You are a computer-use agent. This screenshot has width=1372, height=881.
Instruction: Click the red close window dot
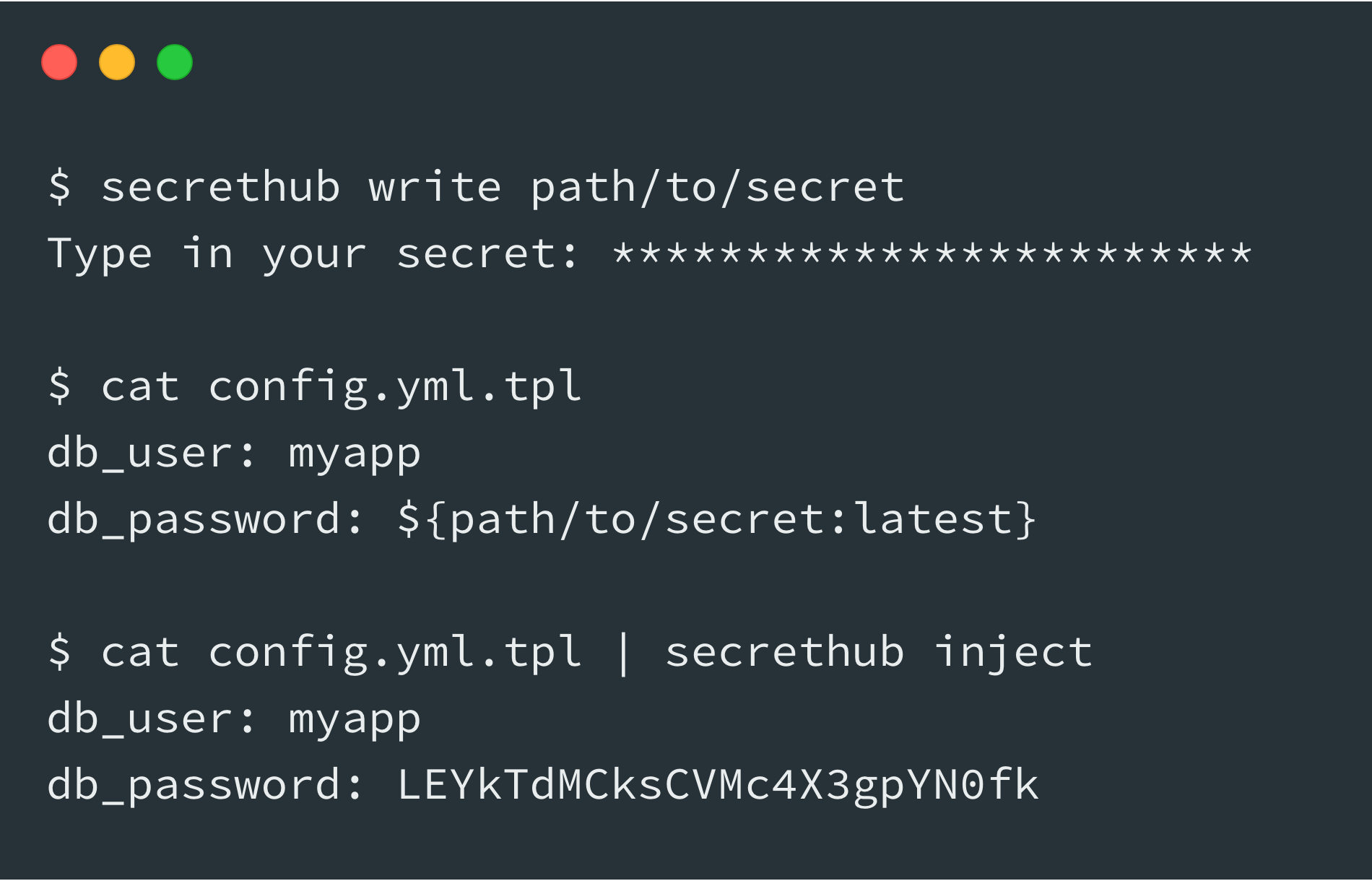(x=59, y=62)
